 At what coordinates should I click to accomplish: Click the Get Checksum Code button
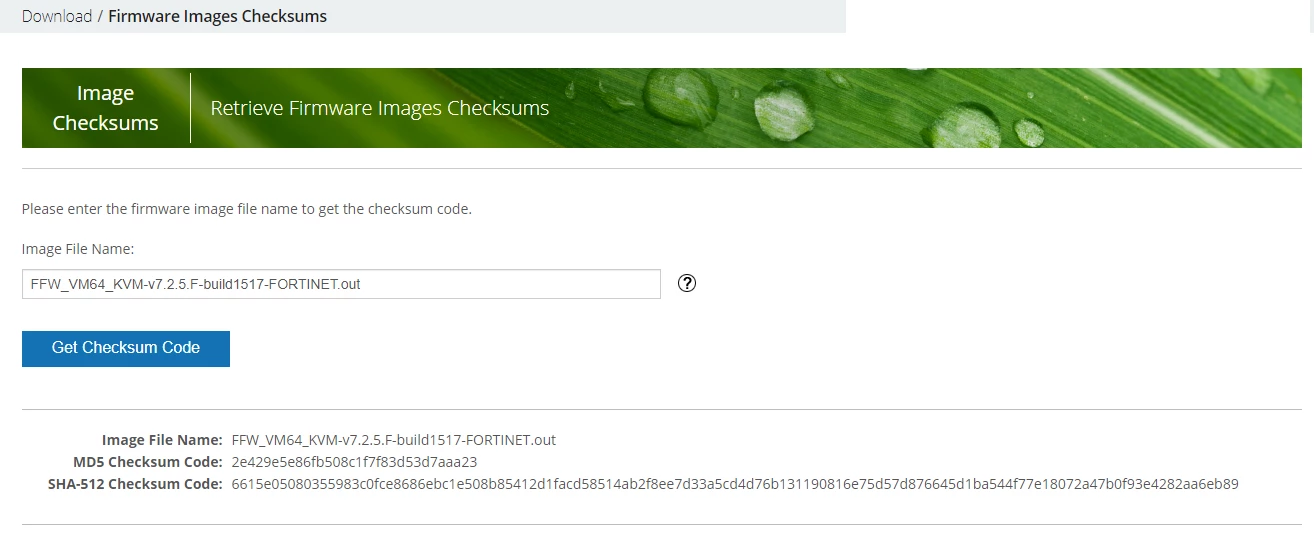coord(126,348)
